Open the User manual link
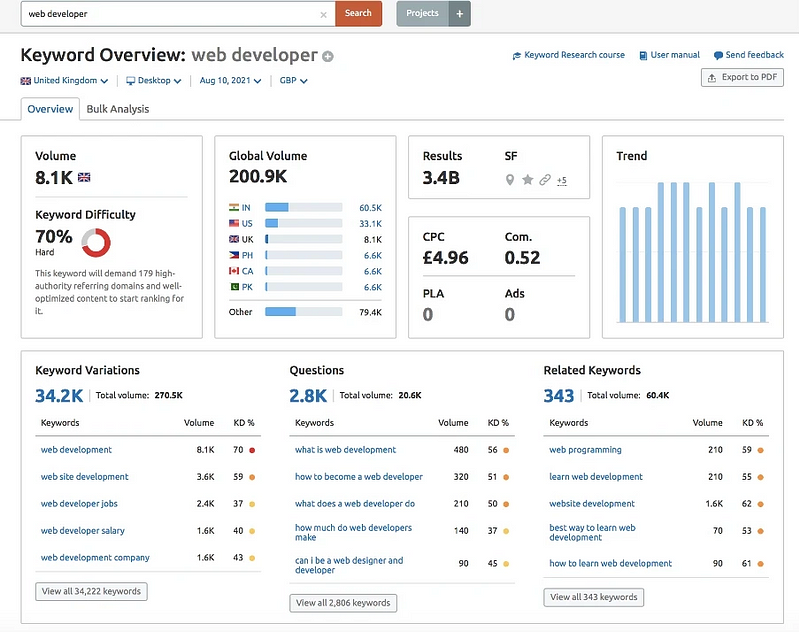 point(675,55)
